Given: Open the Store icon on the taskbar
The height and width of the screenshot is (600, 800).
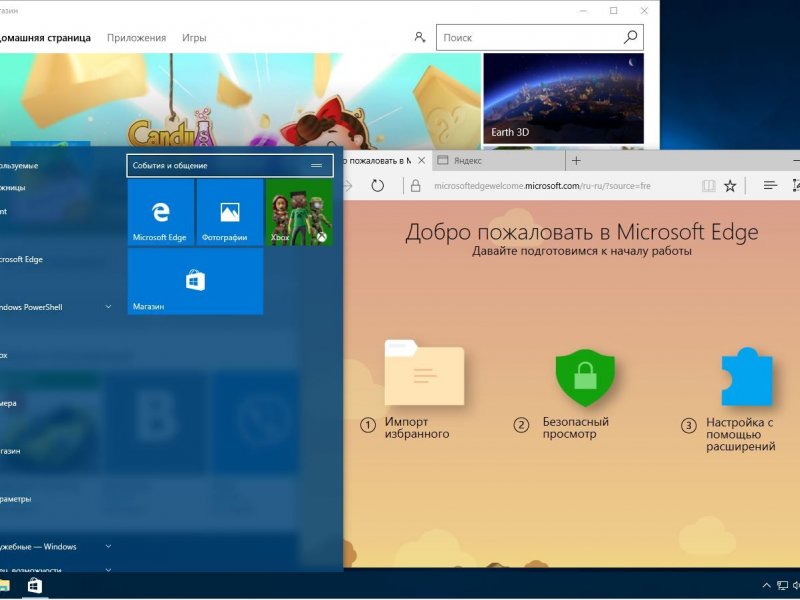Looking at the screenshot, I should tap(35, 585).
